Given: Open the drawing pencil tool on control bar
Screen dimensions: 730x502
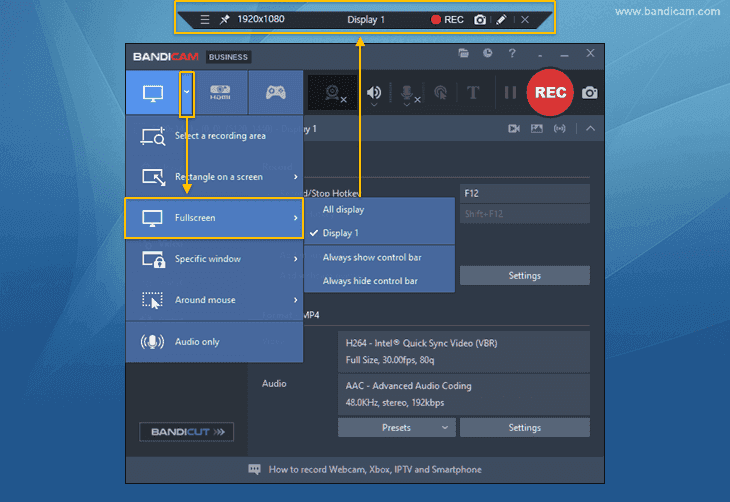Looking at the screenshot, I should click(501, 20).
